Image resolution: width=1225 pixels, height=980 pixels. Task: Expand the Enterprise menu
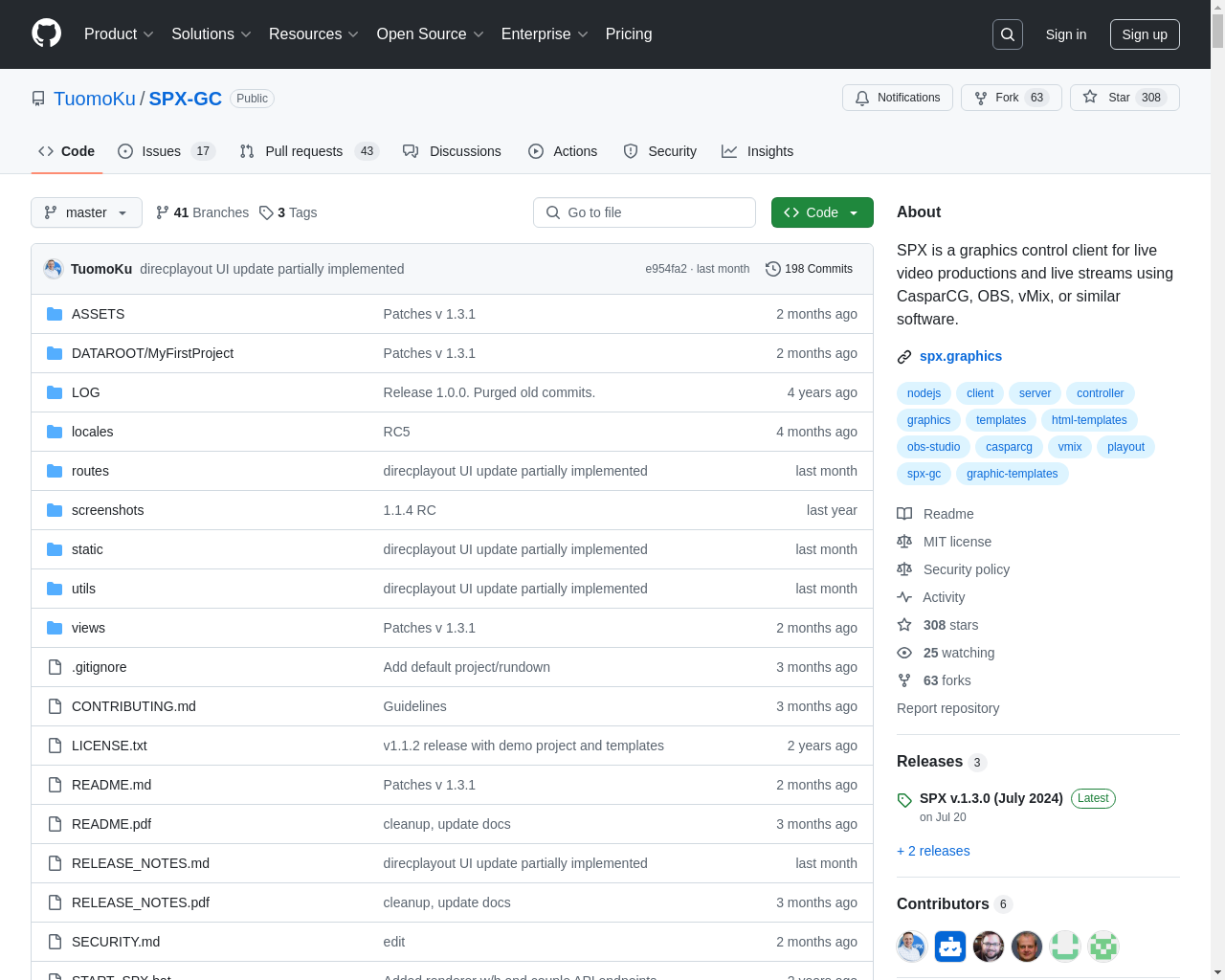tap(545, 34)
